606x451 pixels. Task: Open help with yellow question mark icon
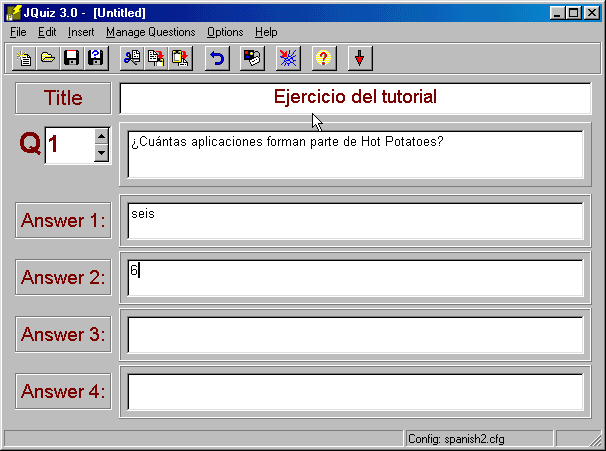point(324,58)
